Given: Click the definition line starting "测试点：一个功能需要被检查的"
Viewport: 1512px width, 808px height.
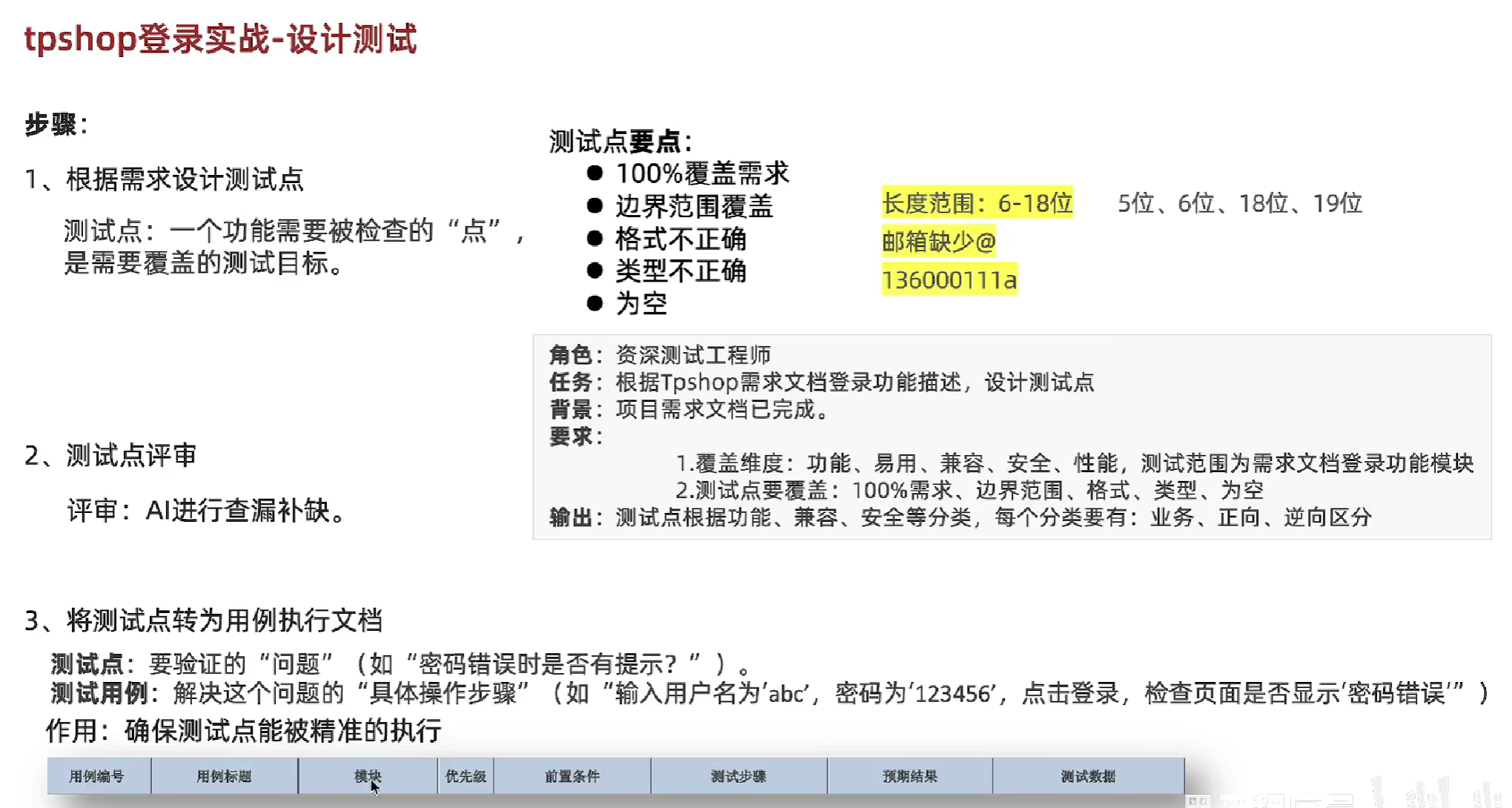Looking at the screenshot, I should (294, 231).
